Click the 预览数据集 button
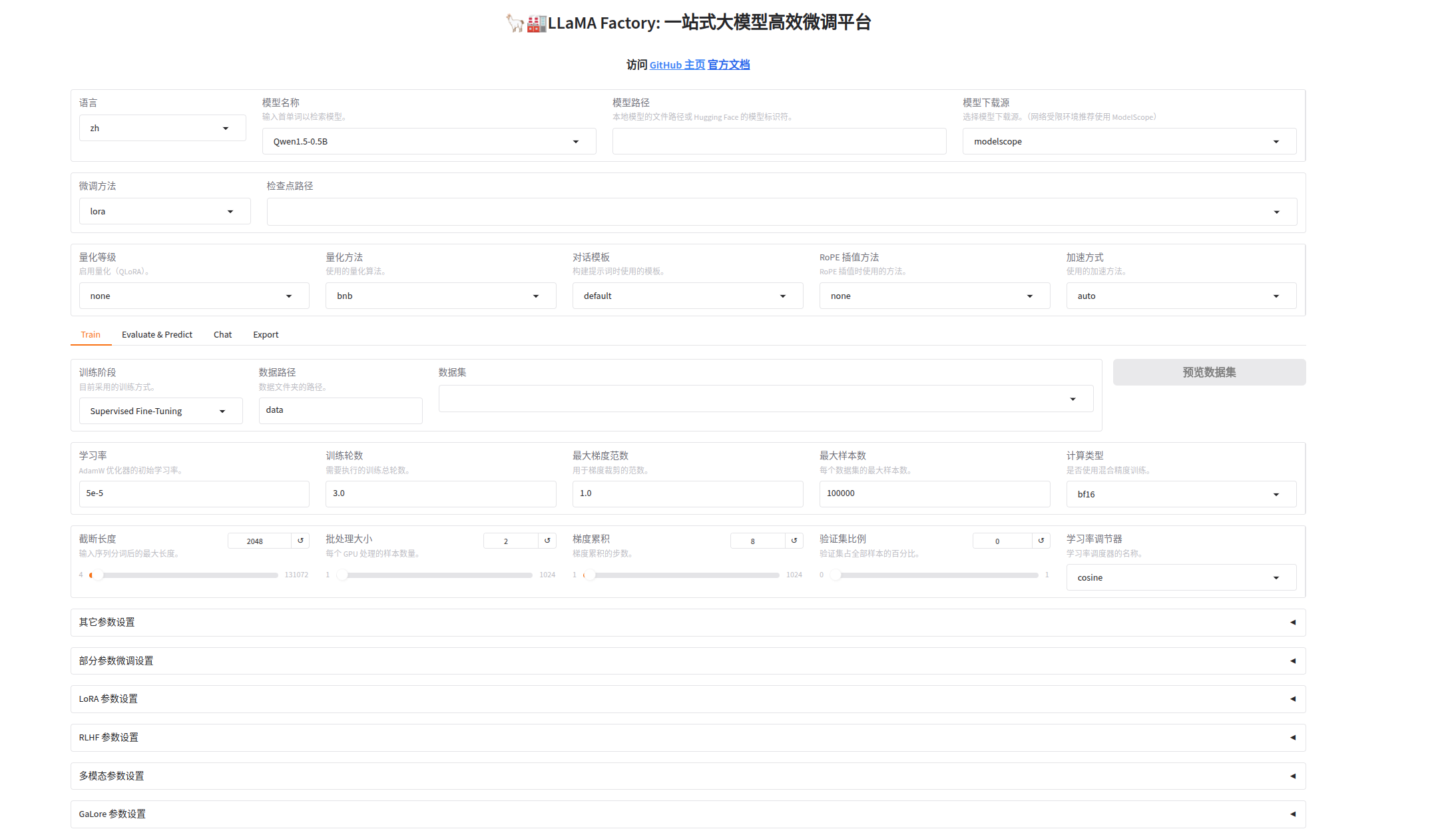 pyautogui.click(x=1208, y=373)
